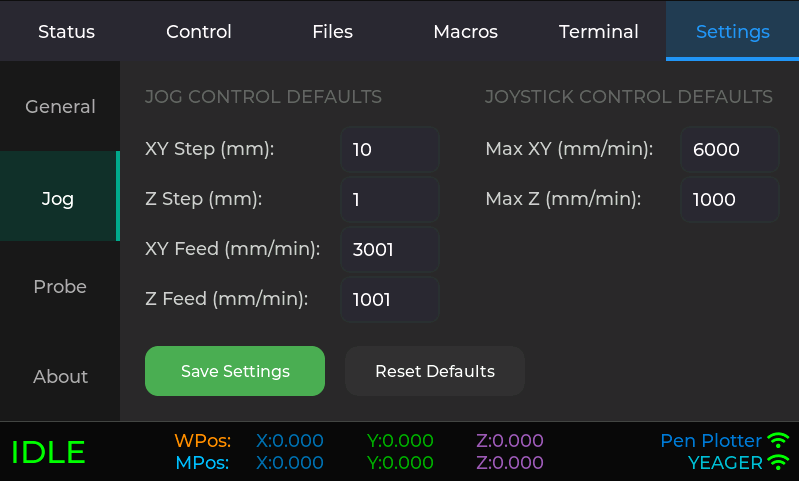Screen dimensions: 799x481
Task: Click the Z Step (mm) input
Action: (389, 200)
